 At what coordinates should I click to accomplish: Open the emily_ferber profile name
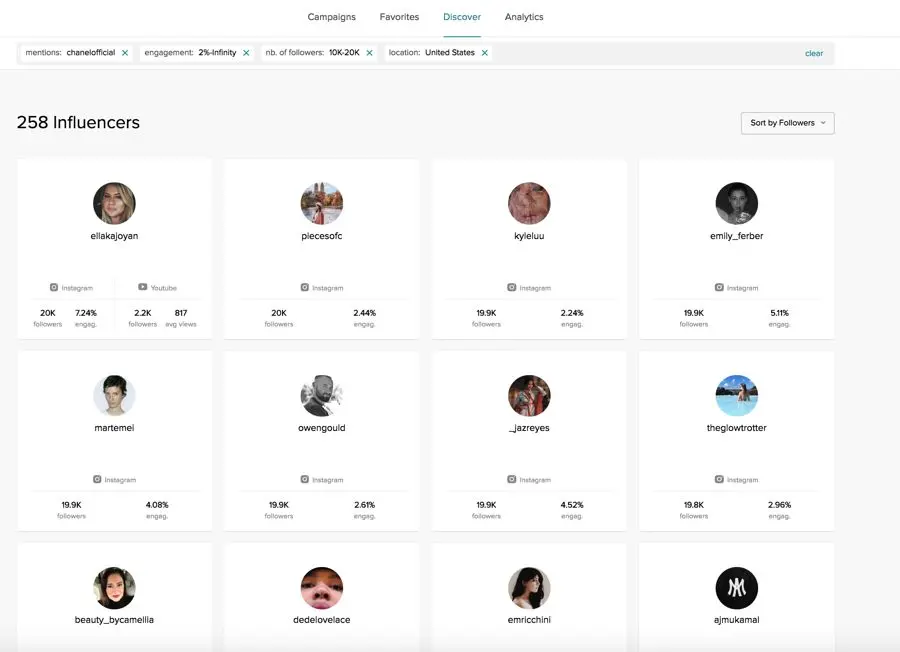tap(736, 236)
